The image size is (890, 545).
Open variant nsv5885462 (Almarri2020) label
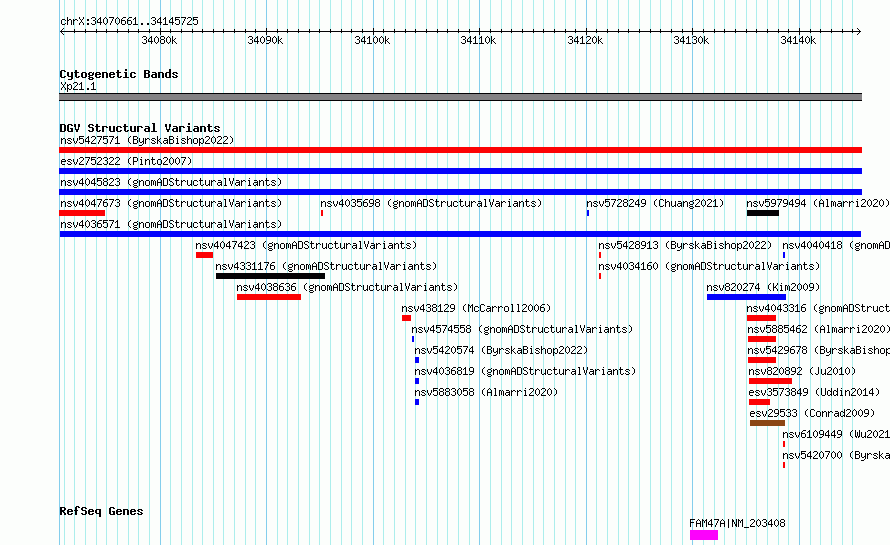818,329
